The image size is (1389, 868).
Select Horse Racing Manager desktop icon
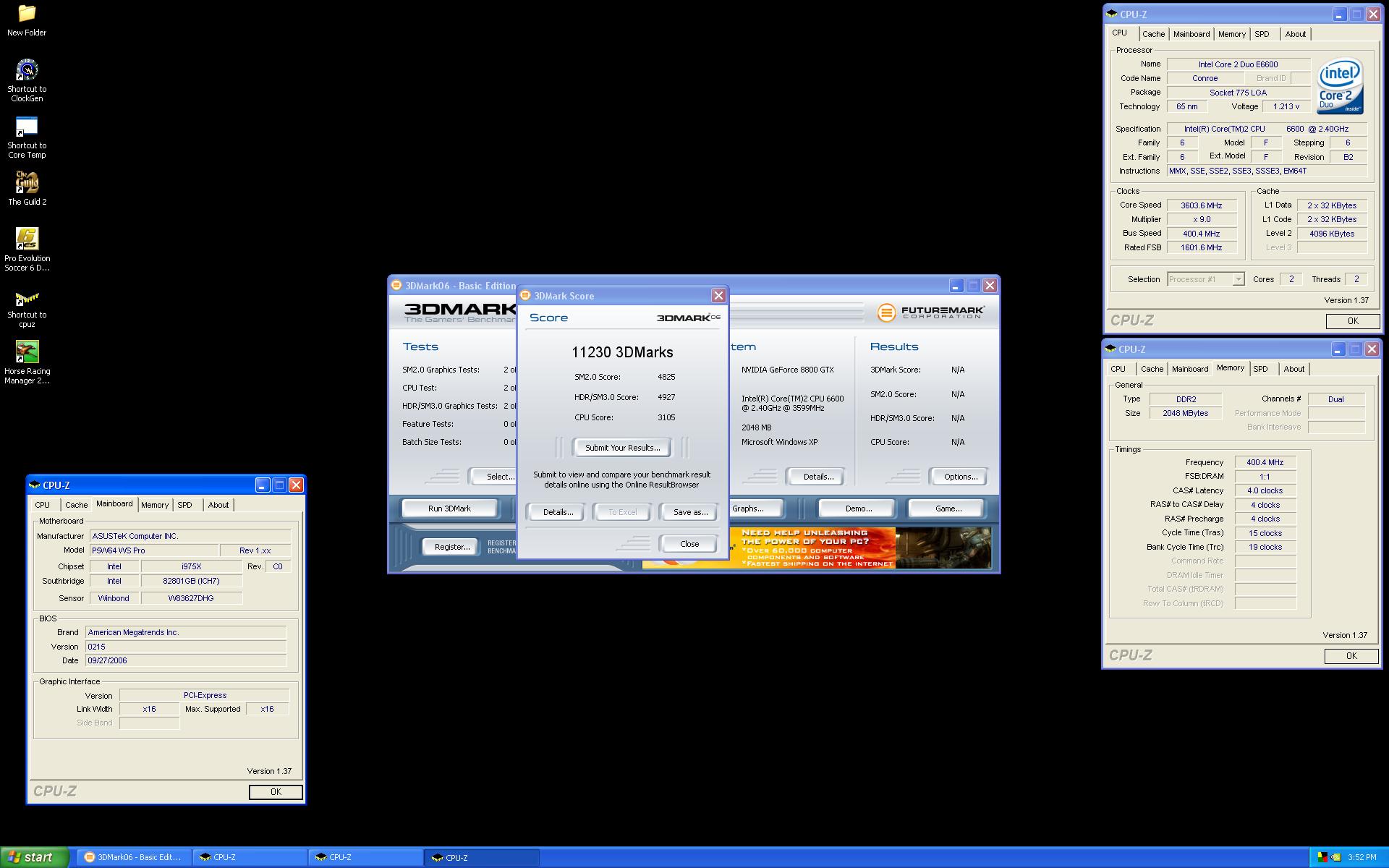pyautogui.click(x=27, y=363)
